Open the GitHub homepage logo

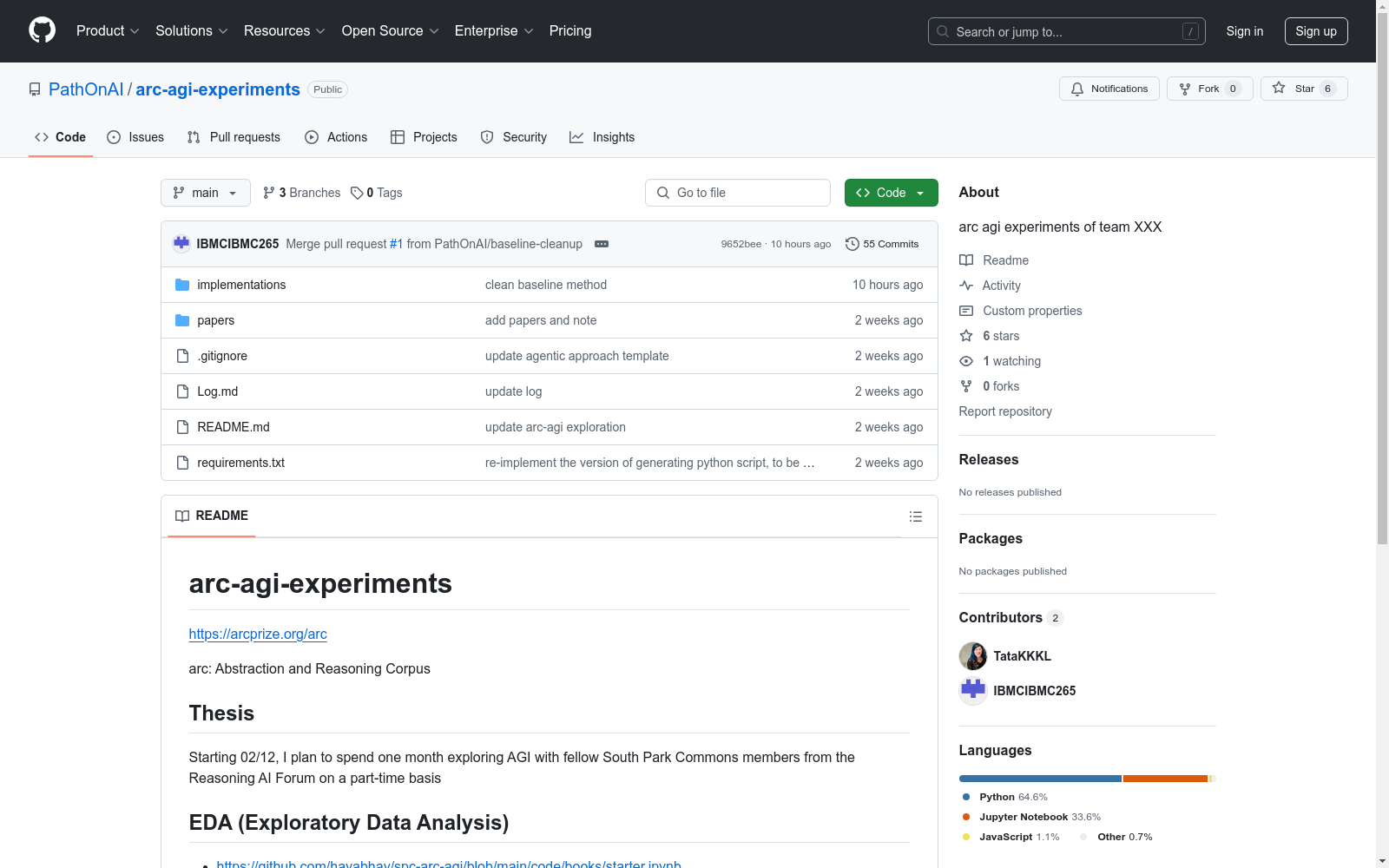42,30
